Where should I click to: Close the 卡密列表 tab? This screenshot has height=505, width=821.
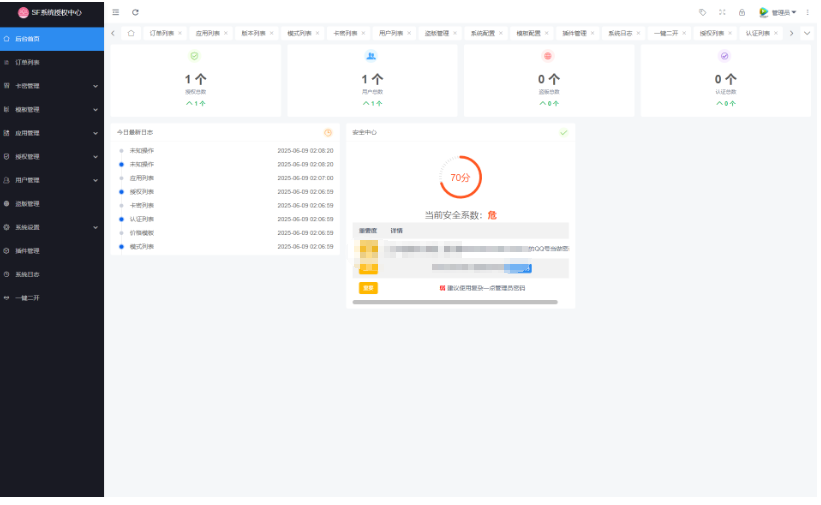363,33
